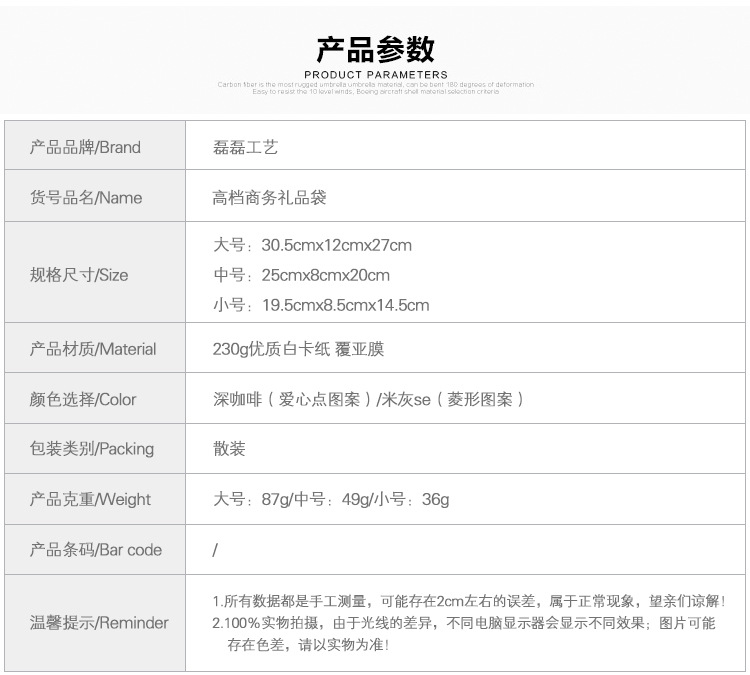Click the medium size 25cmx8cmx20cm line

pos(301,275)
